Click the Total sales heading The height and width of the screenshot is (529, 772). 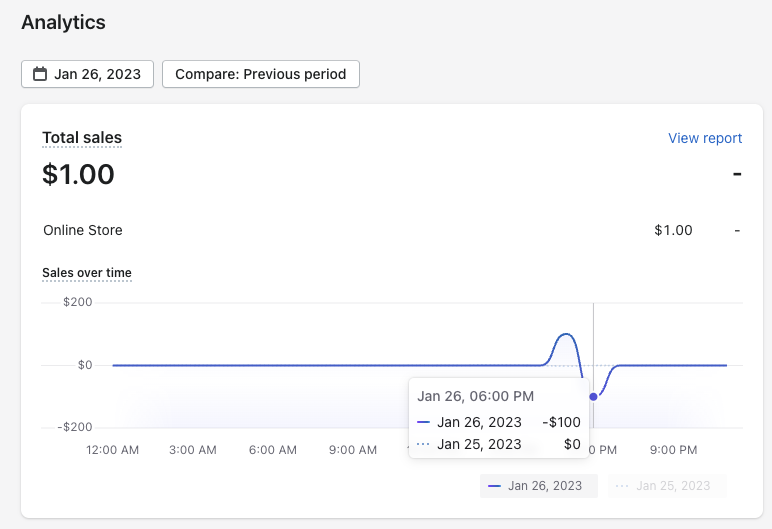point(82,138)
